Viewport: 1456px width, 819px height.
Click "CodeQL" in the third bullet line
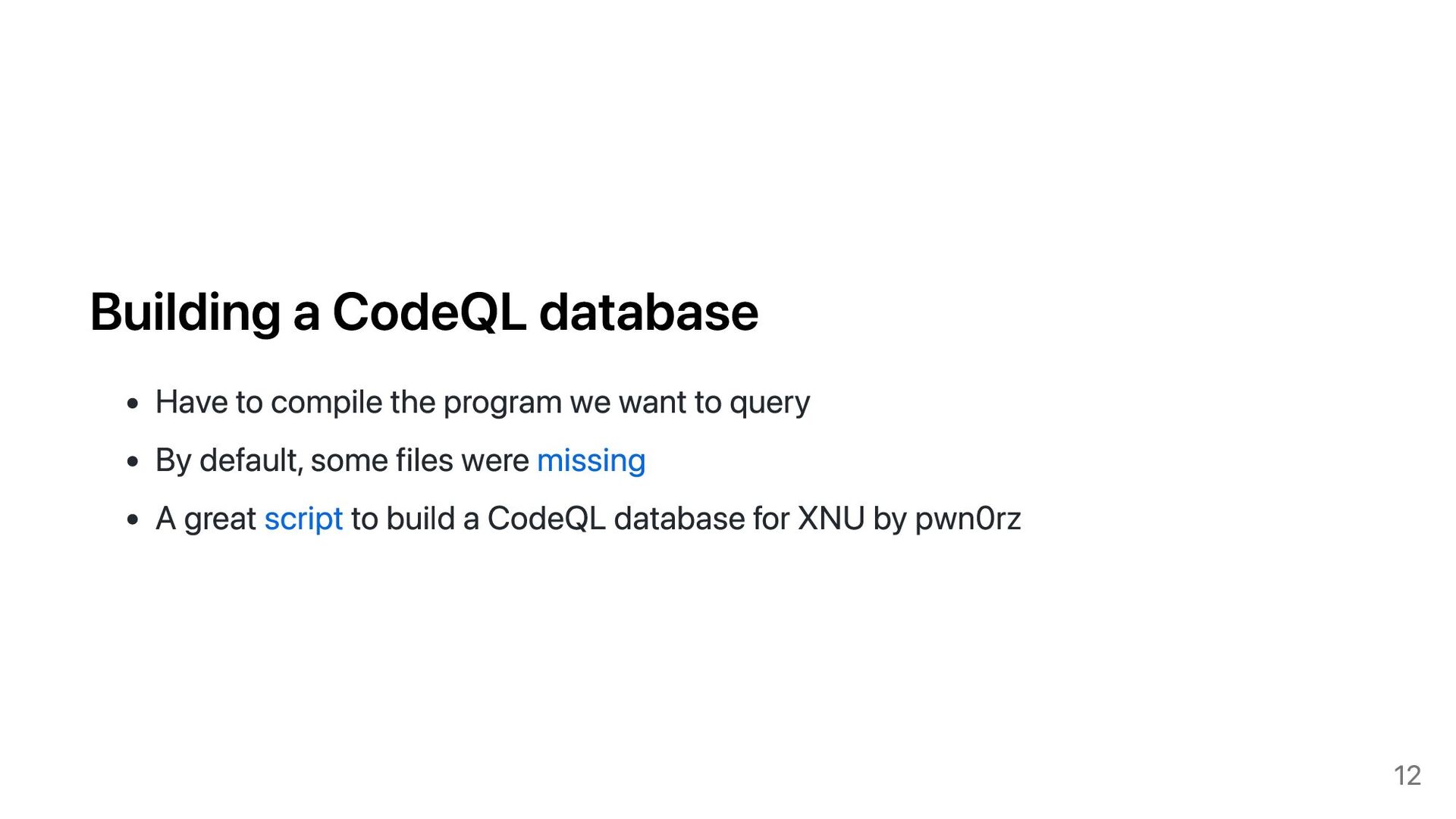546,519
